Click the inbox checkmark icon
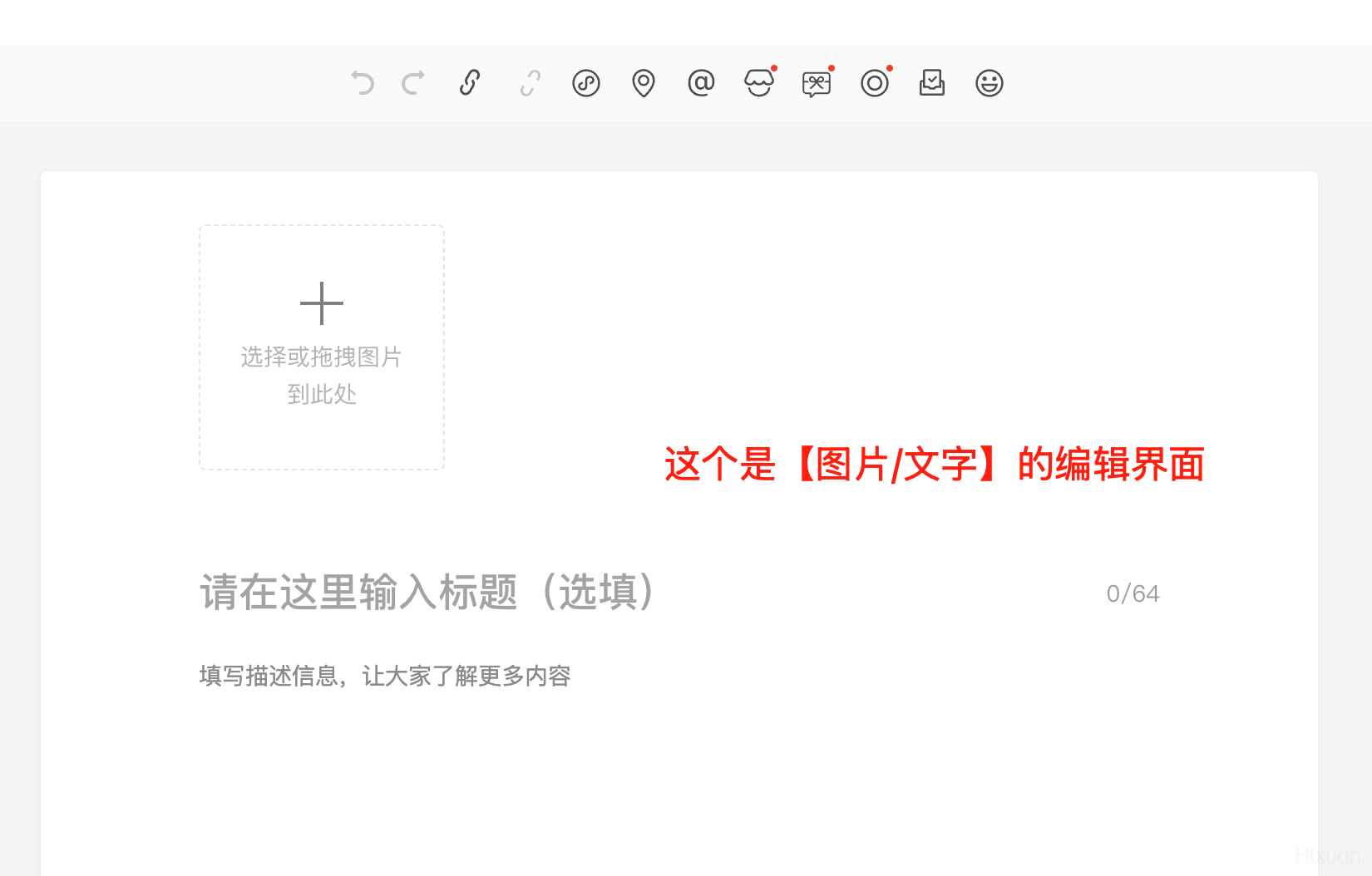 click(x=932, y=82)
